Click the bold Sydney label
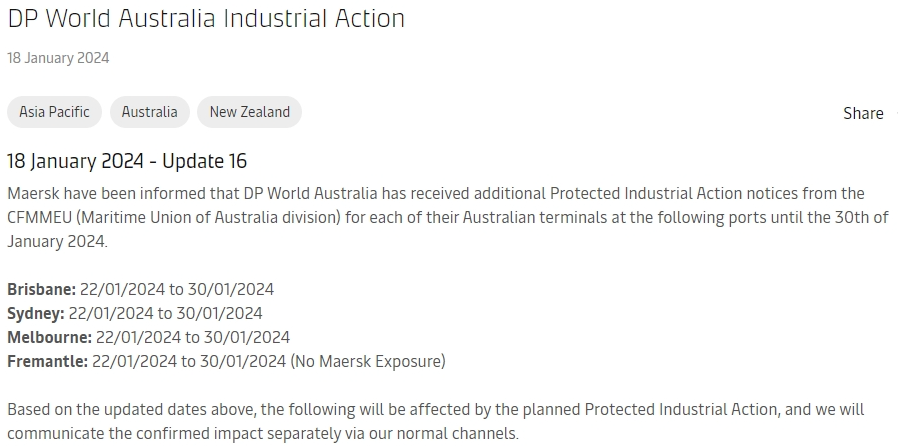 point(36,313)
